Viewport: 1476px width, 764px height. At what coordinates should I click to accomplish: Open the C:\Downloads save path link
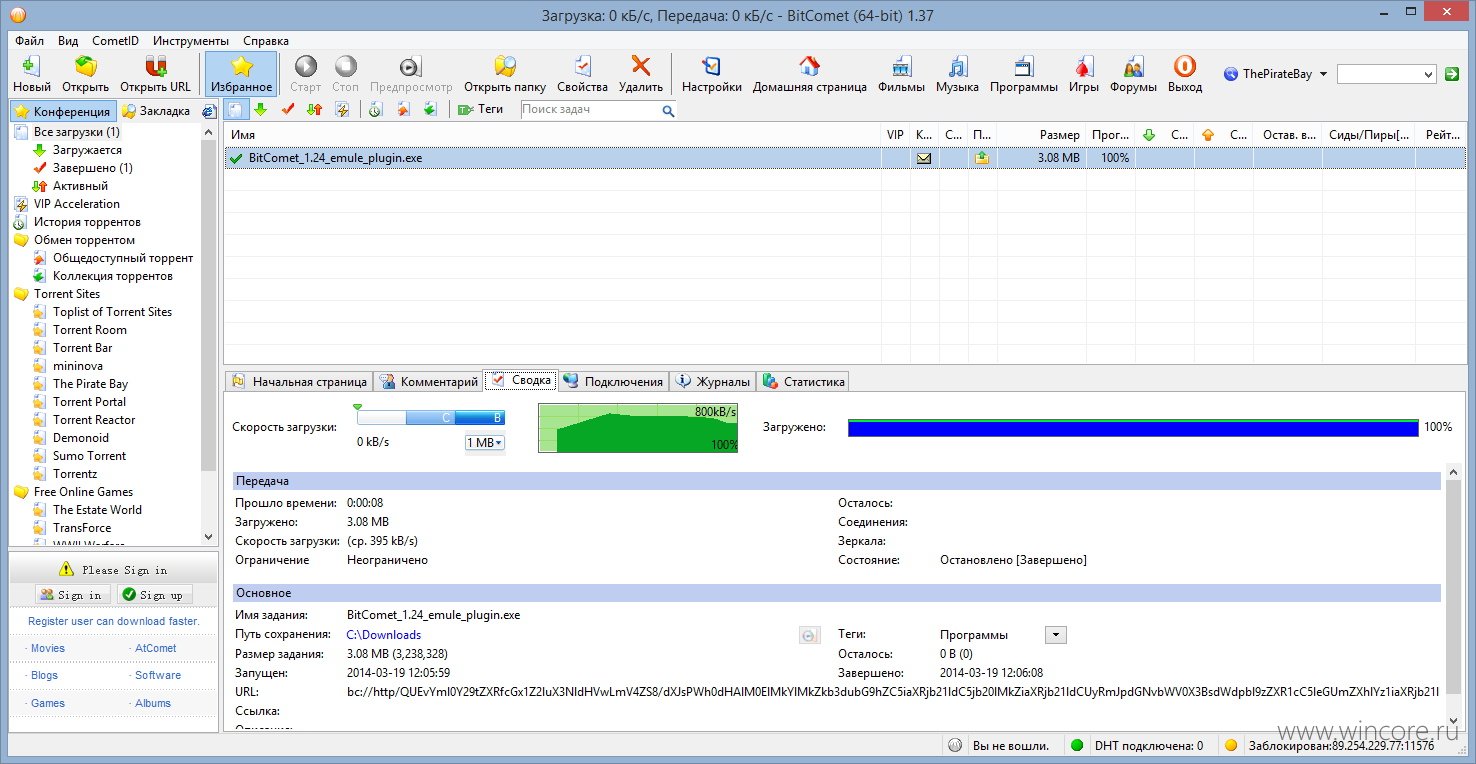[384, 635]
